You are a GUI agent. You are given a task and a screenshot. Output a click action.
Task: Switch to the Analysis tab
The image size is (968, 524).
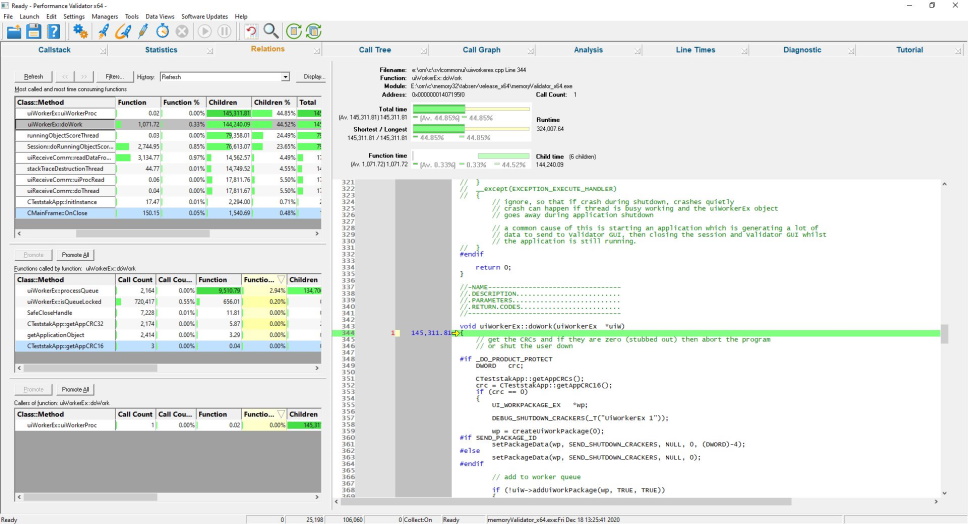point(588,50)
